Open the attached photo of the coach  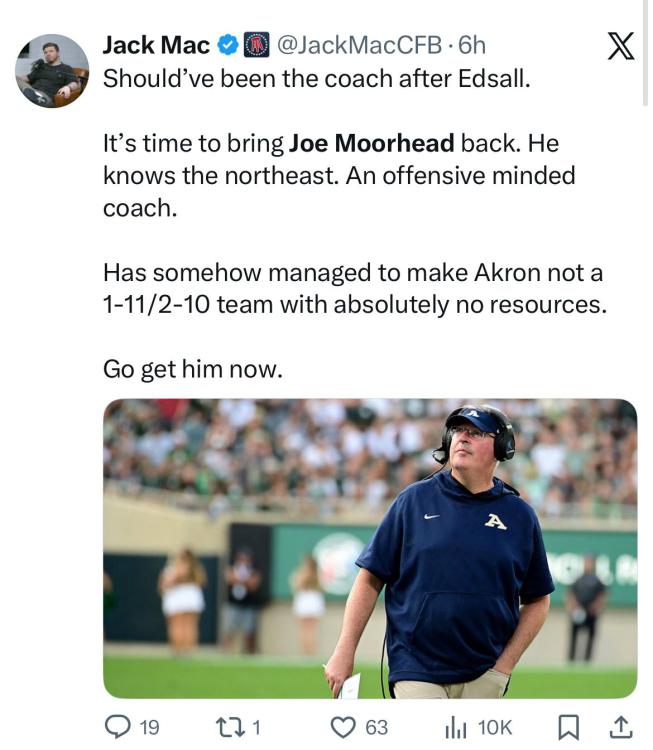tap(370, 548)
